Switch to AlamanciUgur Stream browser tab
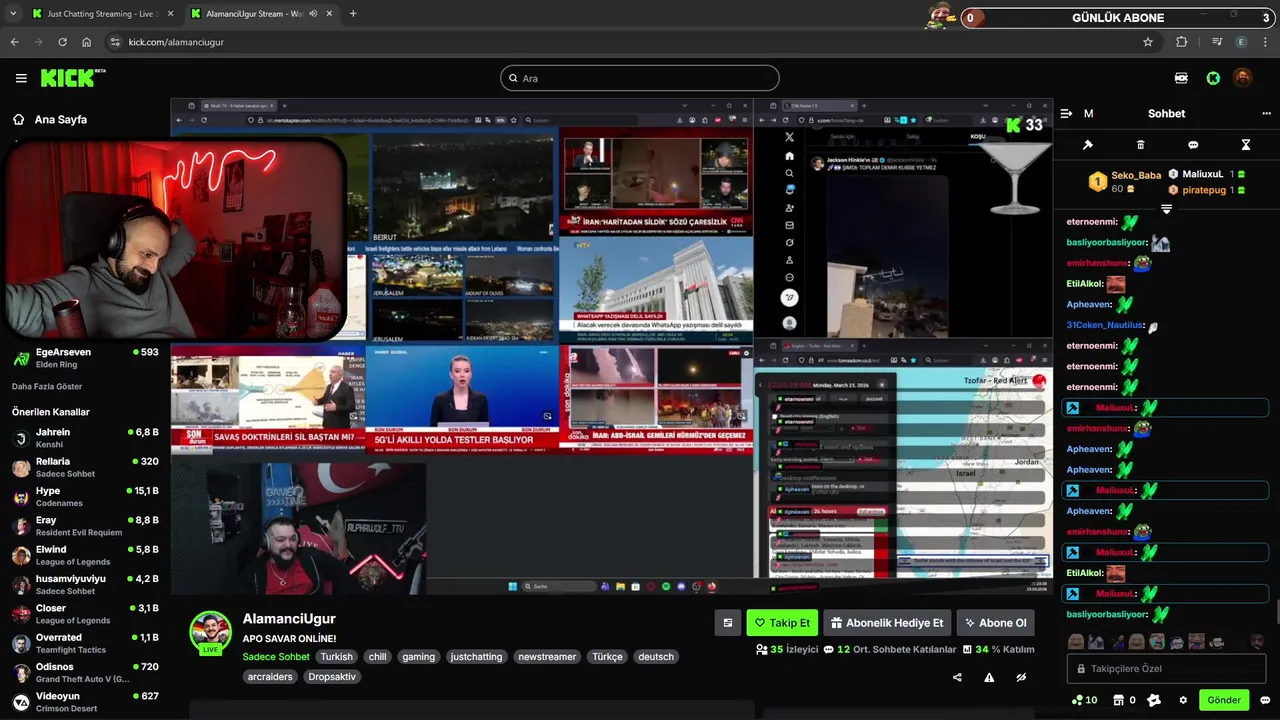1280x720 pixels. (x=261, y=14)
